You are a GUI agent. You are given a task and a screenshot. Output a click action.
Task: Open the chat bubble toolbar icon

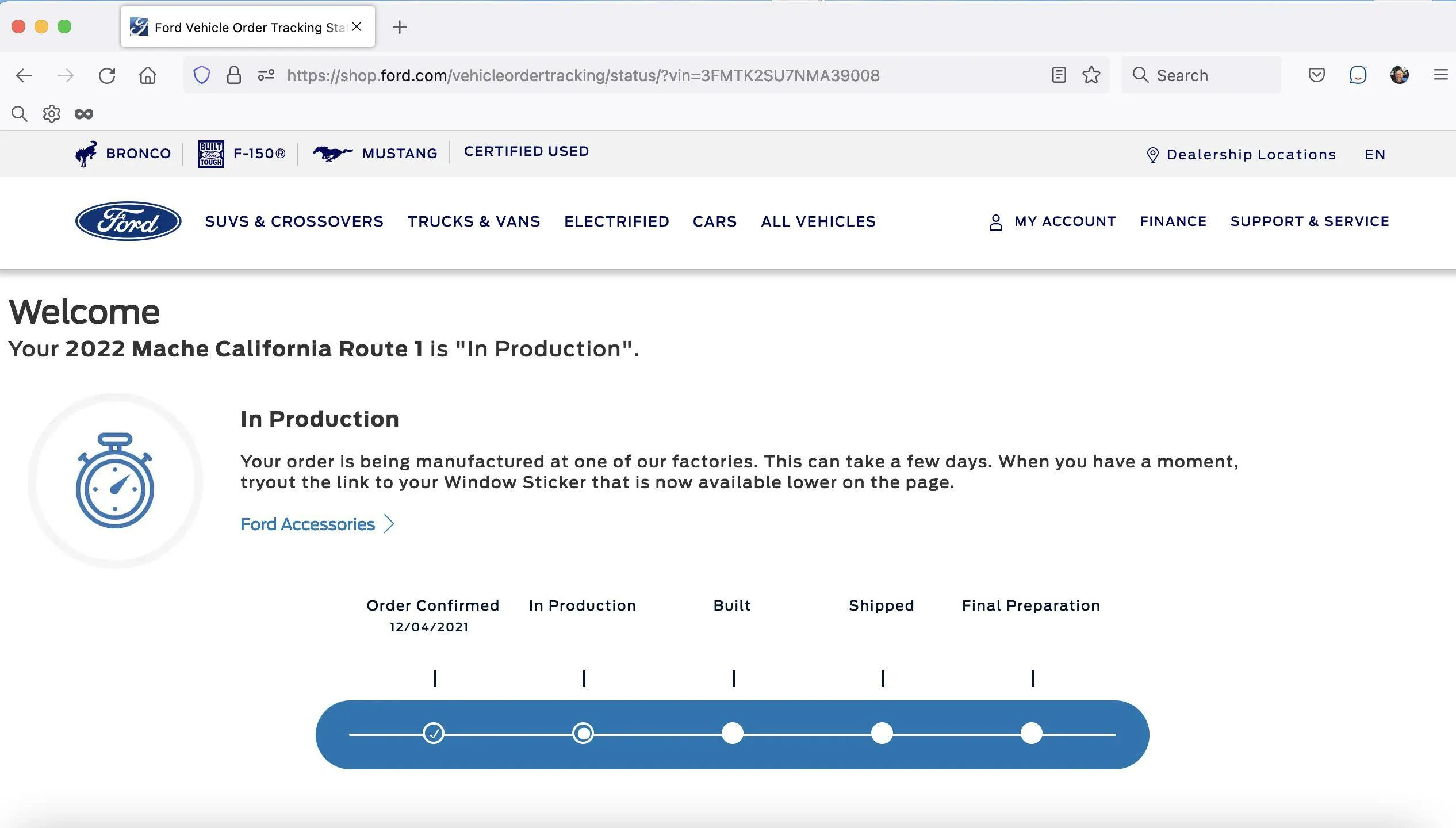click(x=1358, y=75)
